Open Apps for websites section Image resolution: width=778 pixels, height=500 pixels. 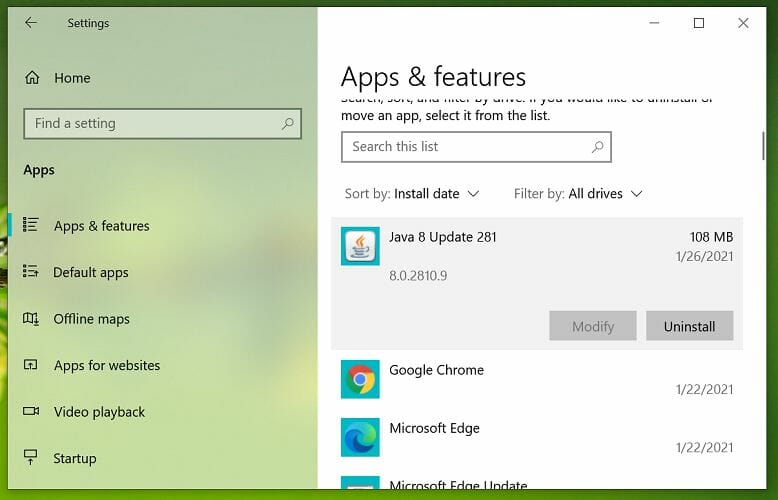point(162,366)
